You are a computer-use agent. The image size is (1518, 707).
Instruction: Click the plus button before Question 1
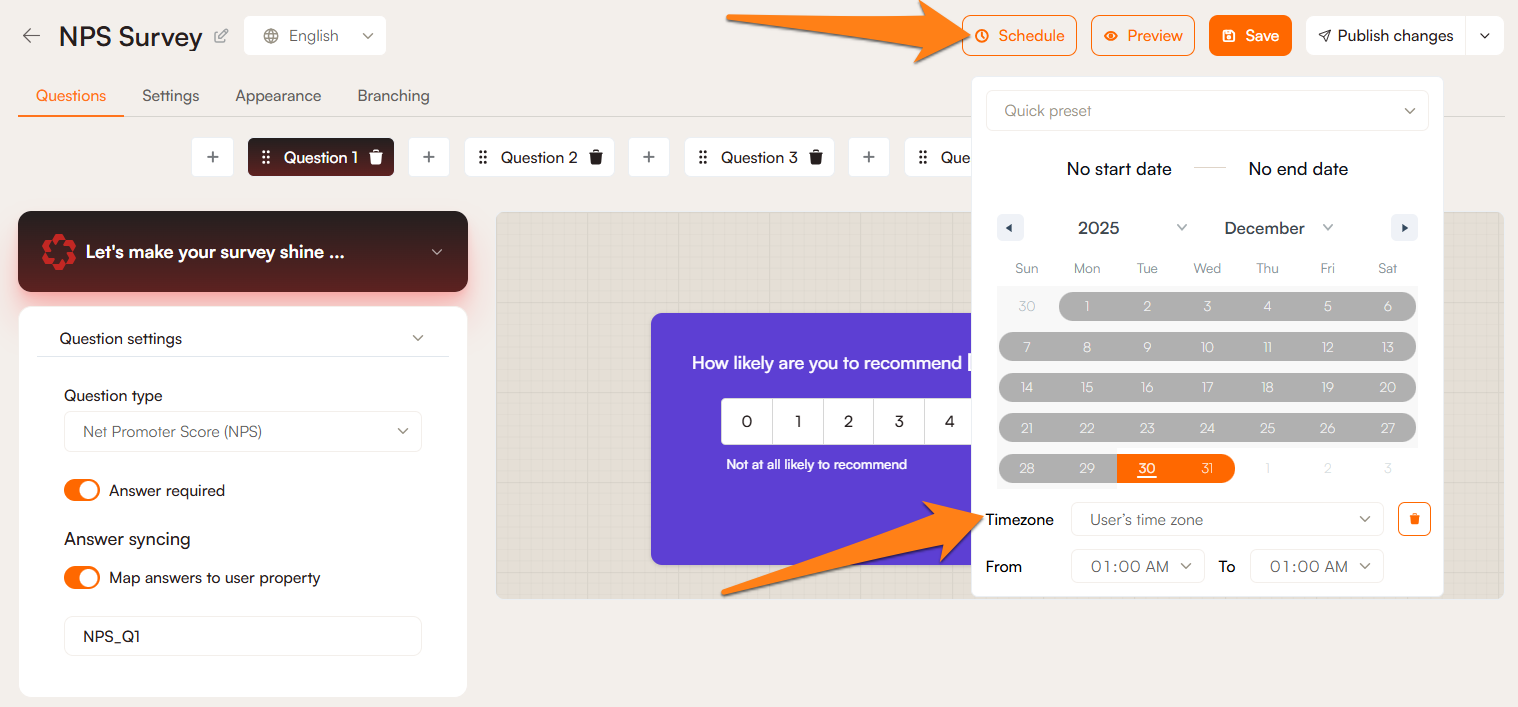[x=212, y=157]
